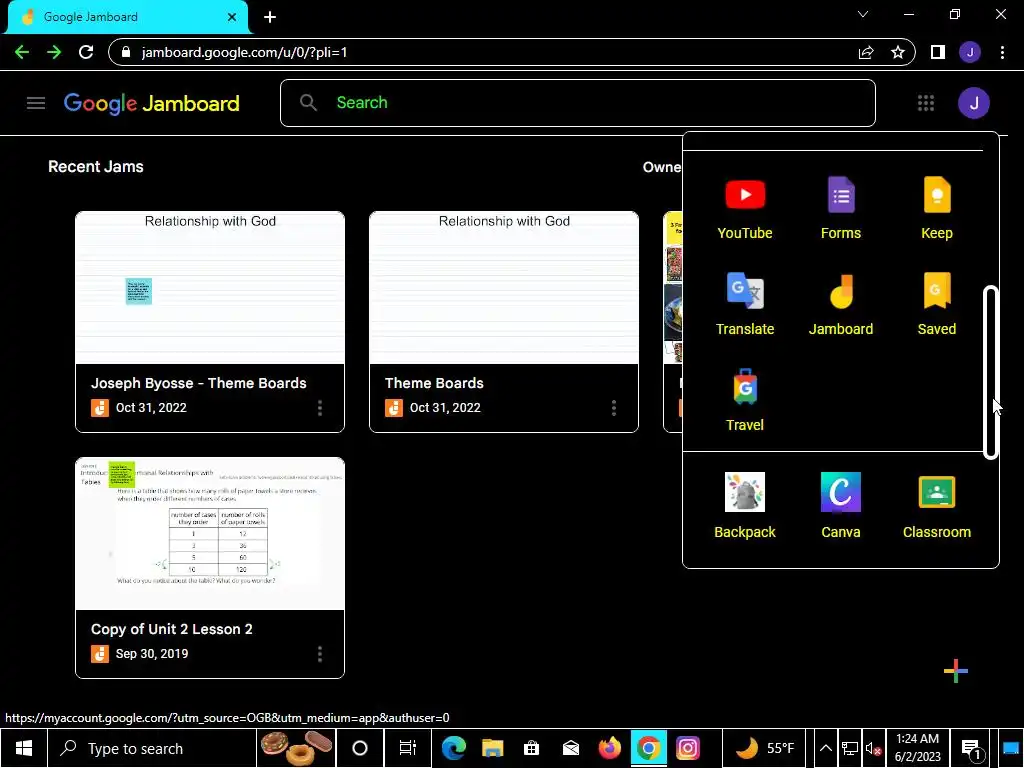
Task: Show hidden system tray icons
Action: [825, 748]
